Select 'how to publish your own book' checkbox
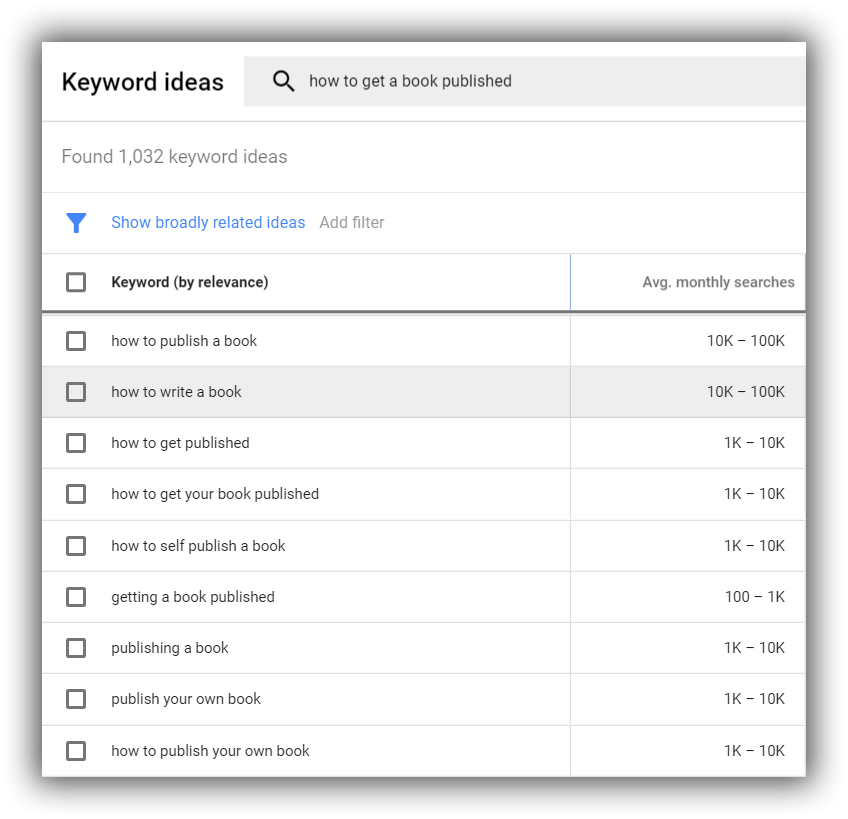The image size is (848, 819). point(76,751)
